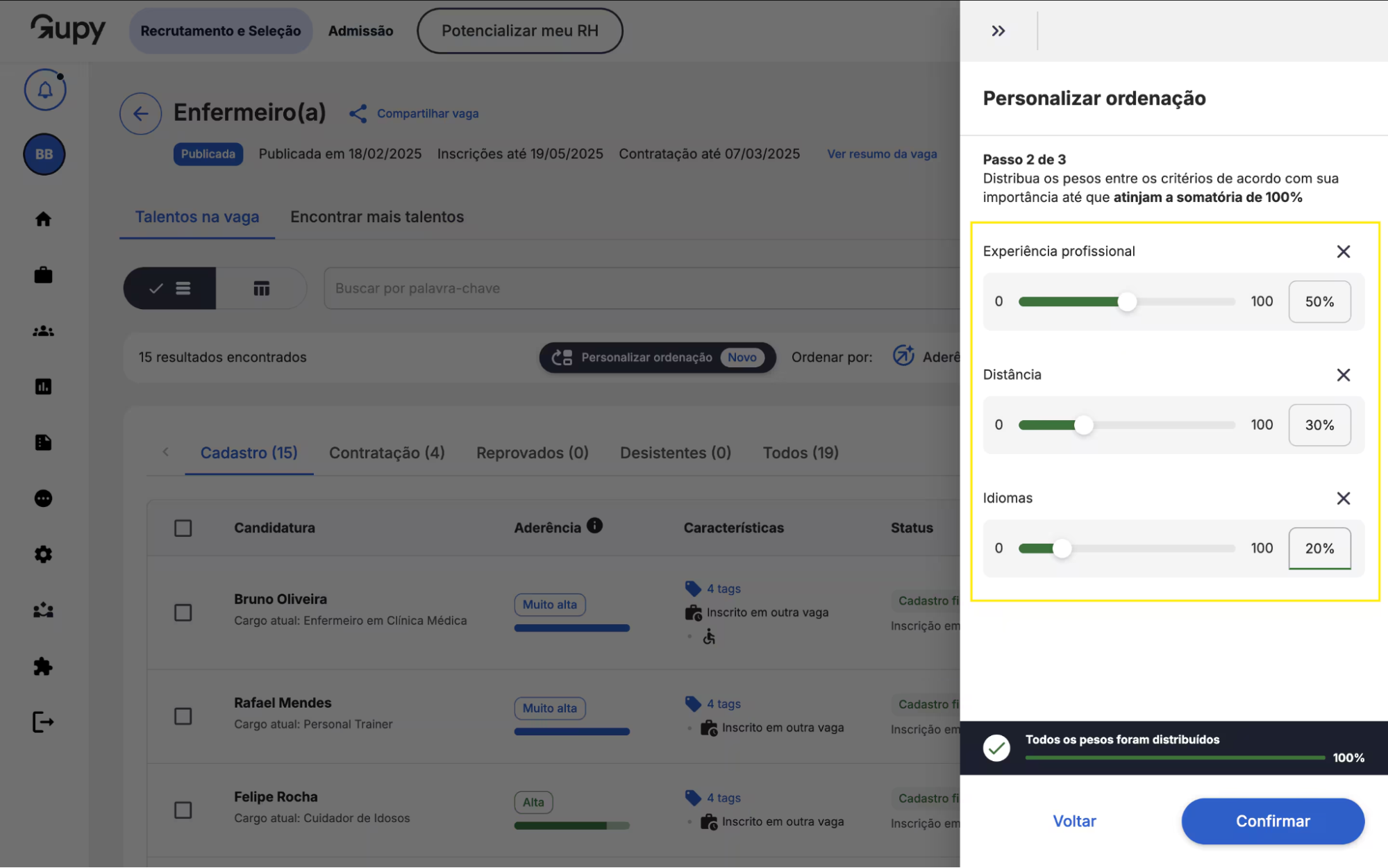Open the document notes icon in sidebar
Image resolution: width=1388 pixels, height=868 pixels.
click(43, 442)
